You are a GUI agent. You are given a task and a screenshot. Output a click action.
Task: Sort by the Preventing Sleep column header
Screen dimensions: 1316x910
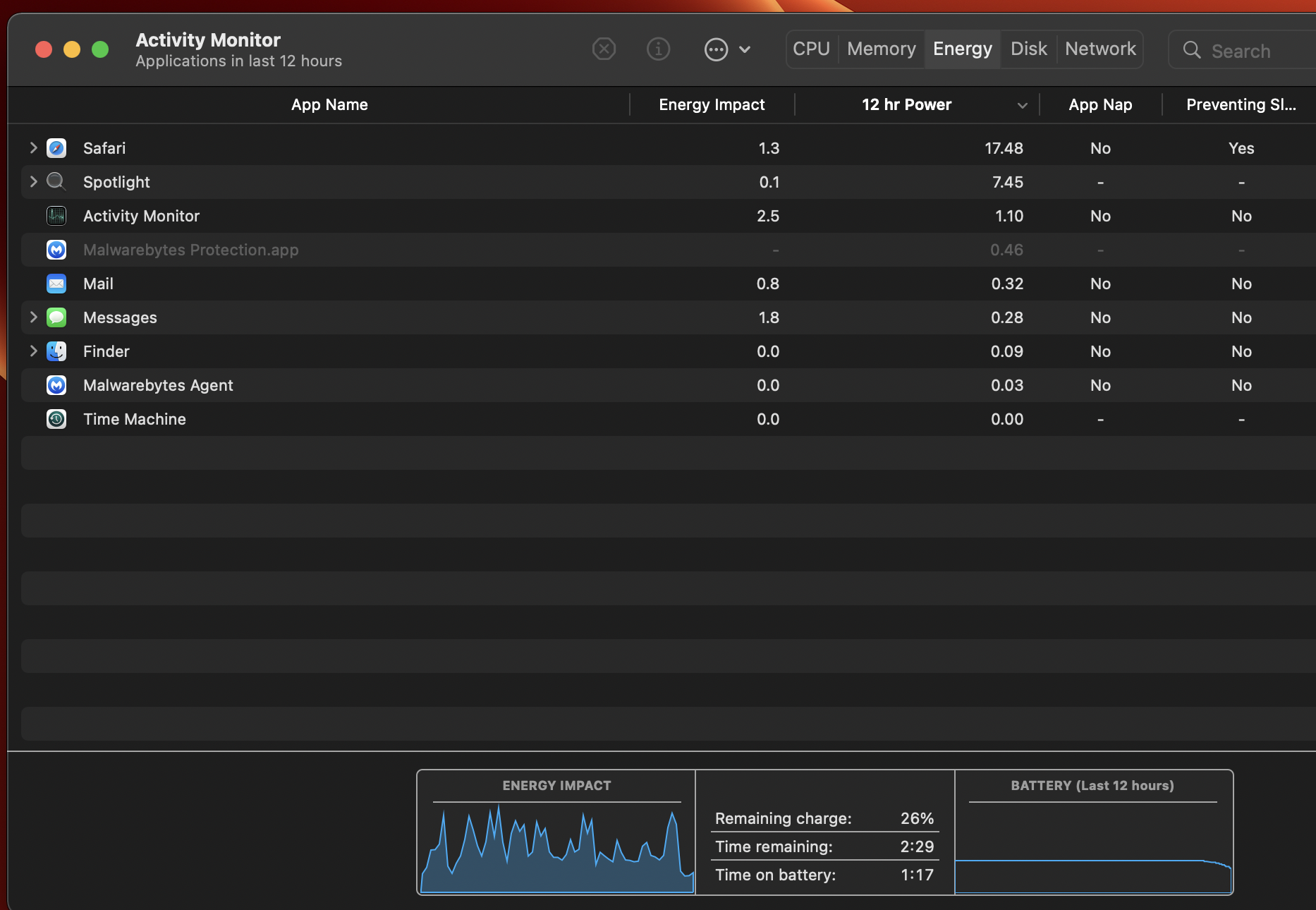pos(1241,104)
